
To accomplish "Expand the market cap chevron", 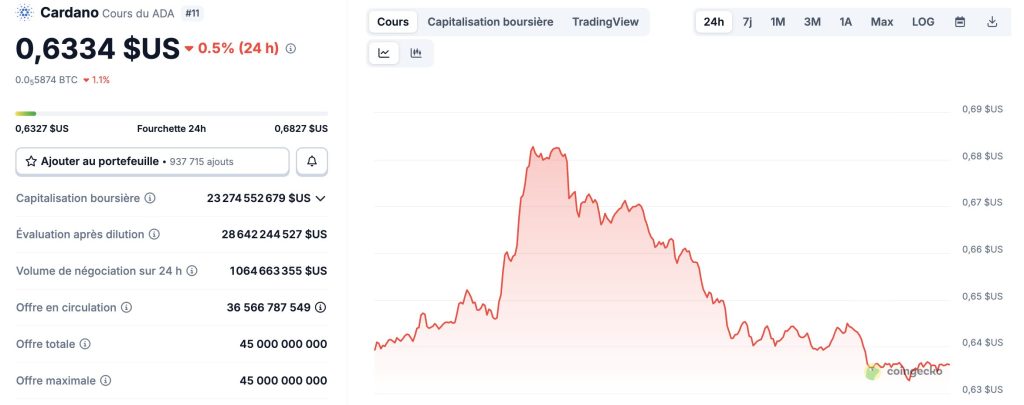I will [321, 198].
